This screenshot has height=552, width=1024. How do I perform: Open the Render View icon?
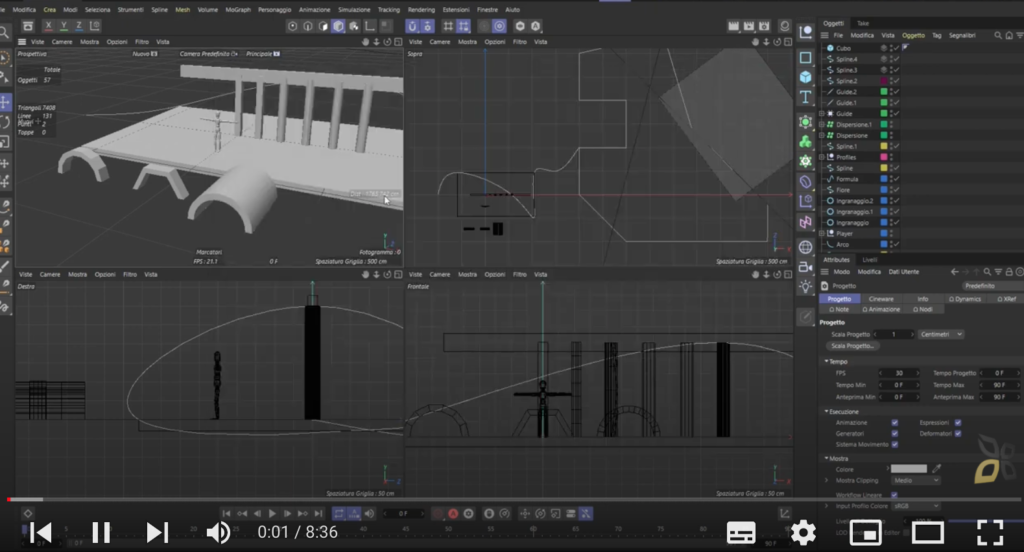733,26
